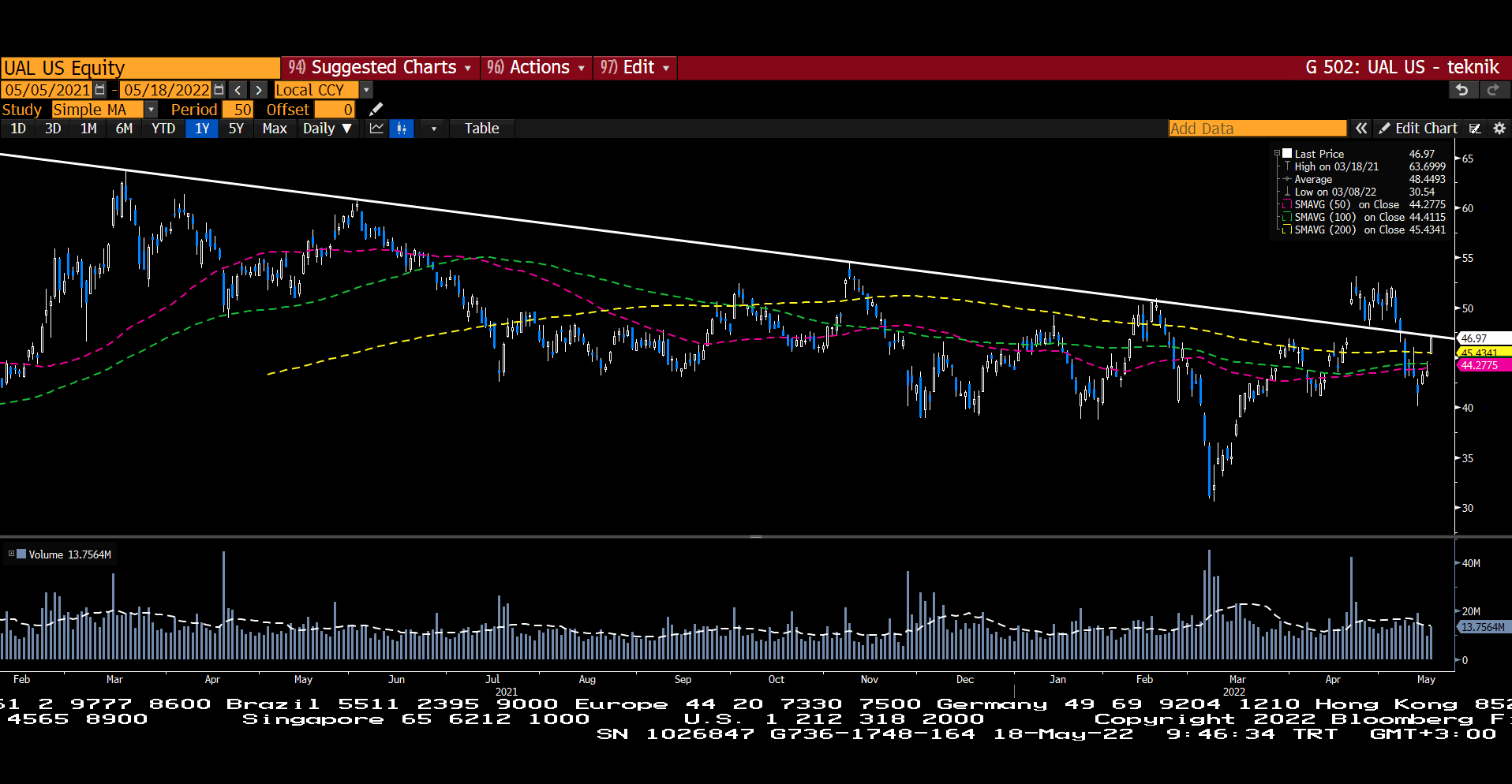Screen dimensions: 1512x784
Task: Select the YTD range tab
Action: pyautogui.click(x=163, y=128)
